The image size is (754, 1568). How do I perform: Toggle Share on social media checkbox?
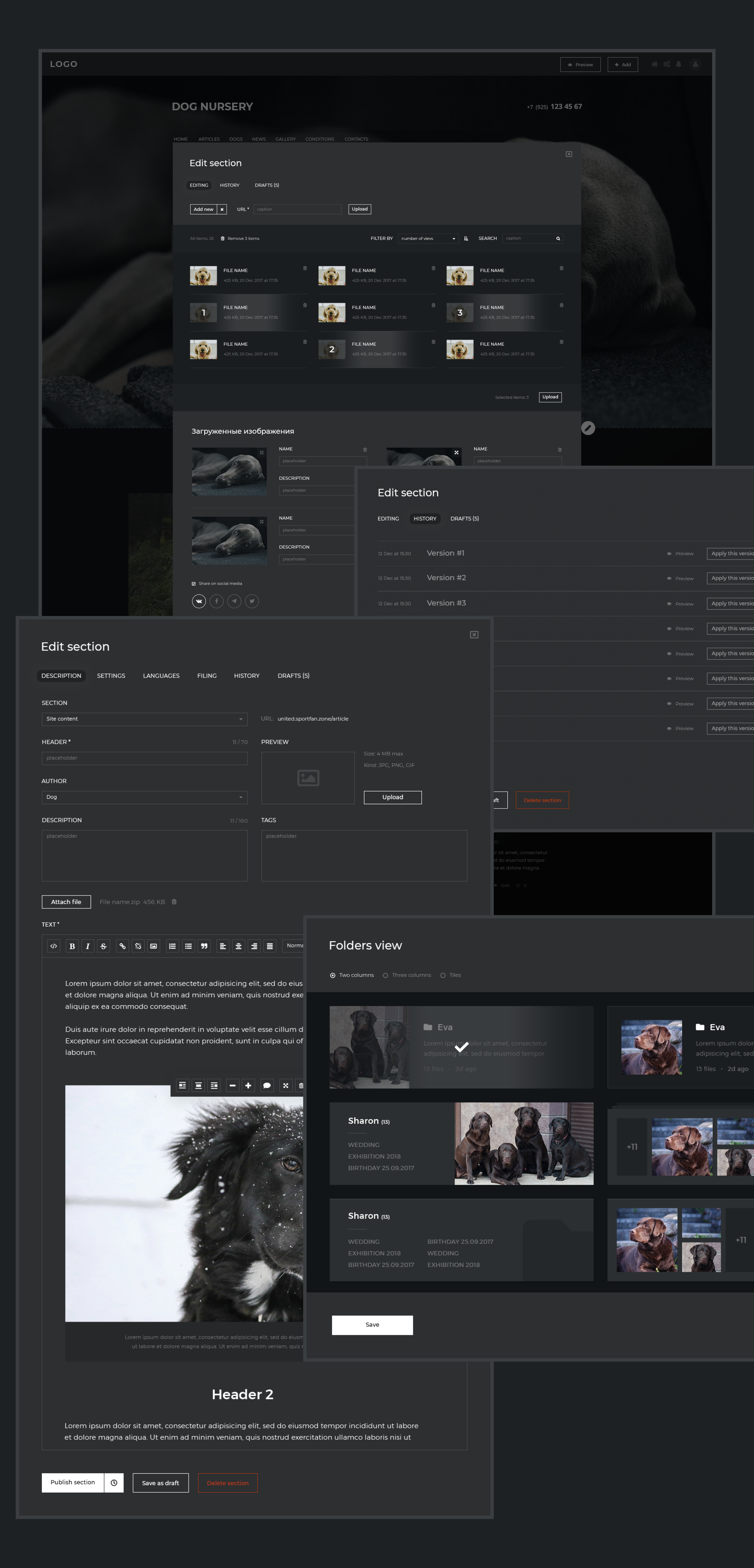(x=193, y=584)
